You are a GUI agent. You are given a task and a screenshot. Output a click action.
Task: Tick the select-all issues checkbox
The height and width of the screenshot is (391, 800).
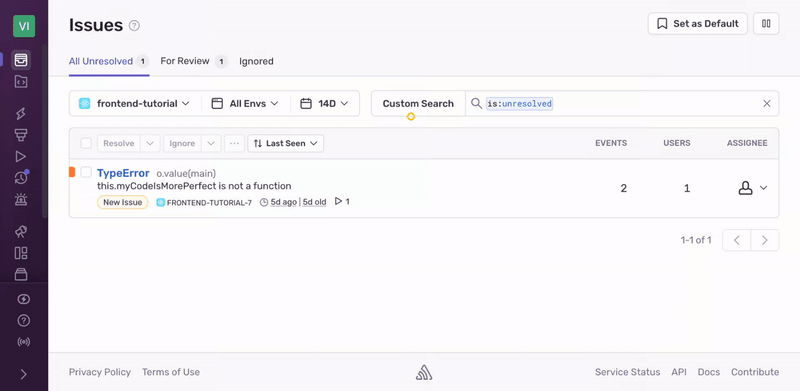point(86,143)
